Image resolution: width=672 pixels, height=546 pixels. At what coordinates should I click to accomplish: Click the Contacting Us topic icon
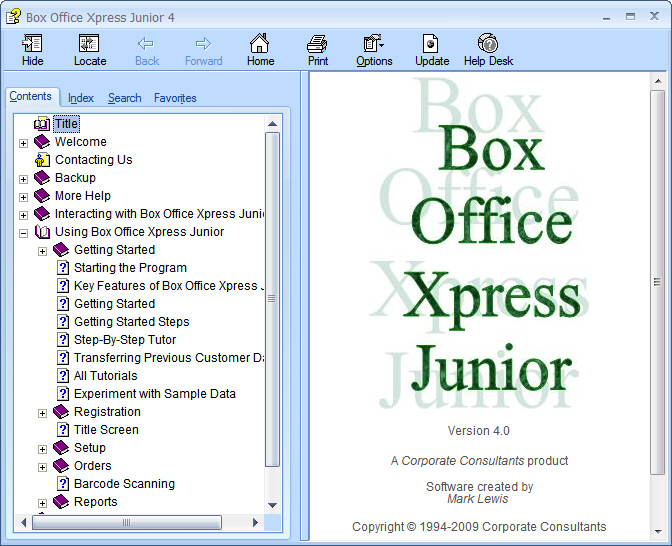(42, 160)
